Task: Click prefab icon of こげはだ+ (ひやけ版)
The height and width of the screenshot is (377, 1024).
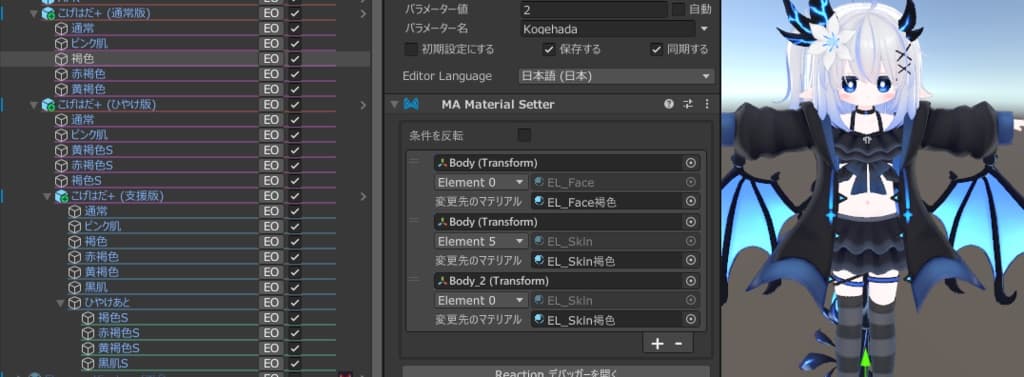Action: click(x=48, y=105)
